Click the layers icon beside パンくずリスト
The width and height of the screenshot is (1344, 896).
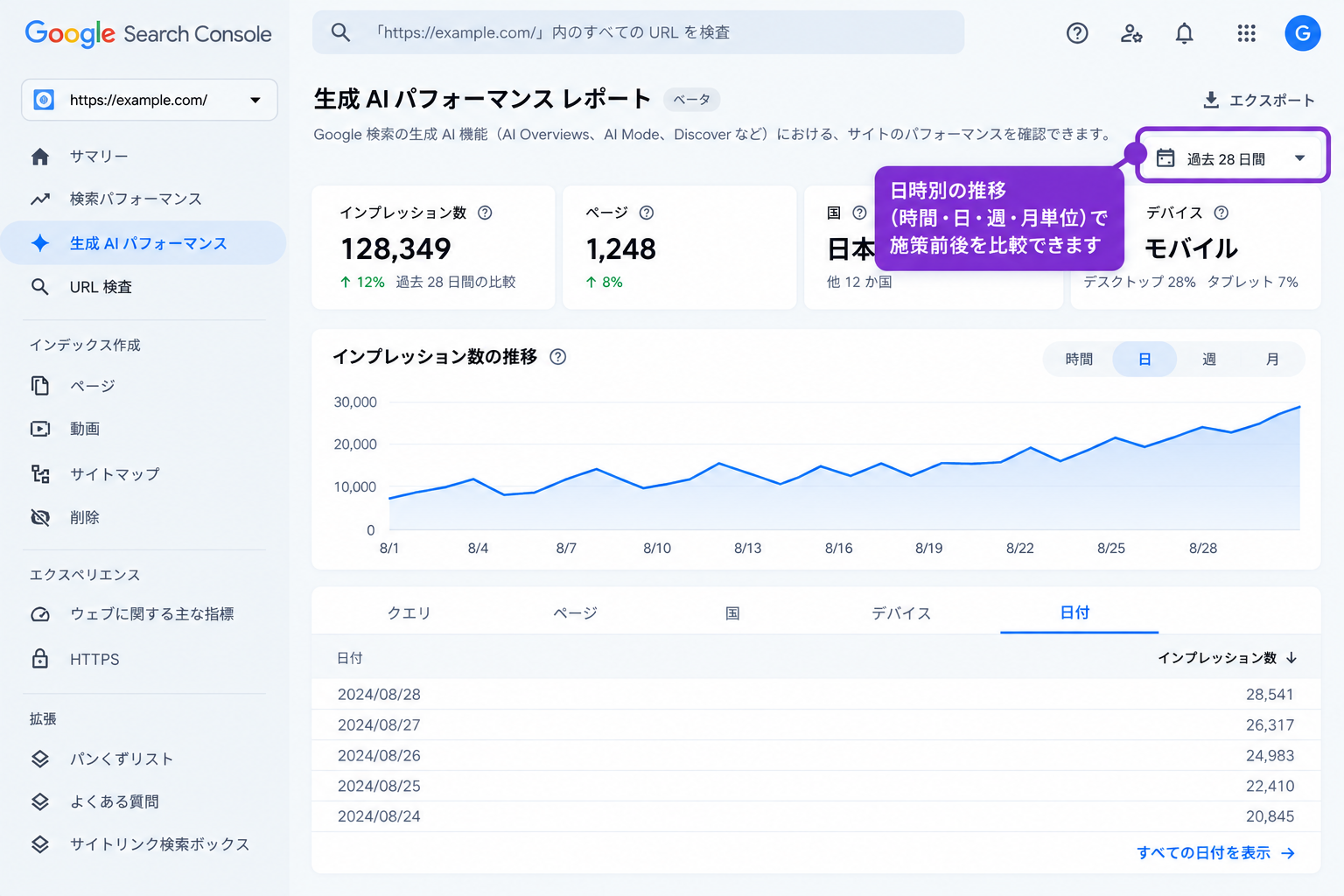point(40,759)
